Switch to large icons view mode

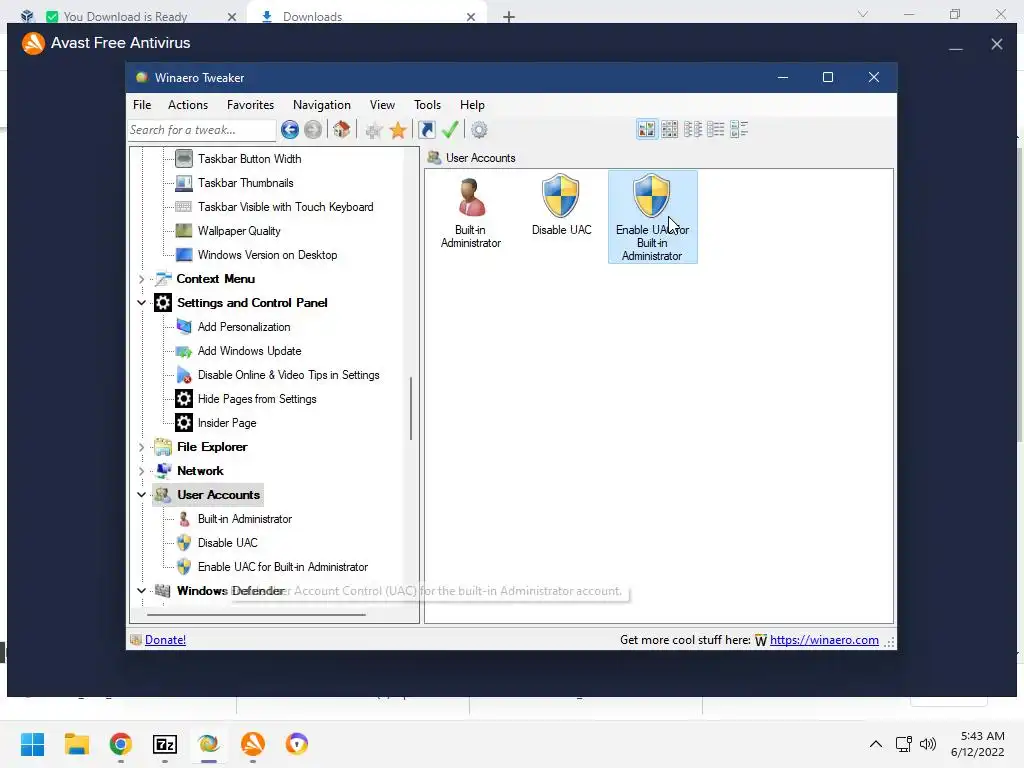[647, 129]
